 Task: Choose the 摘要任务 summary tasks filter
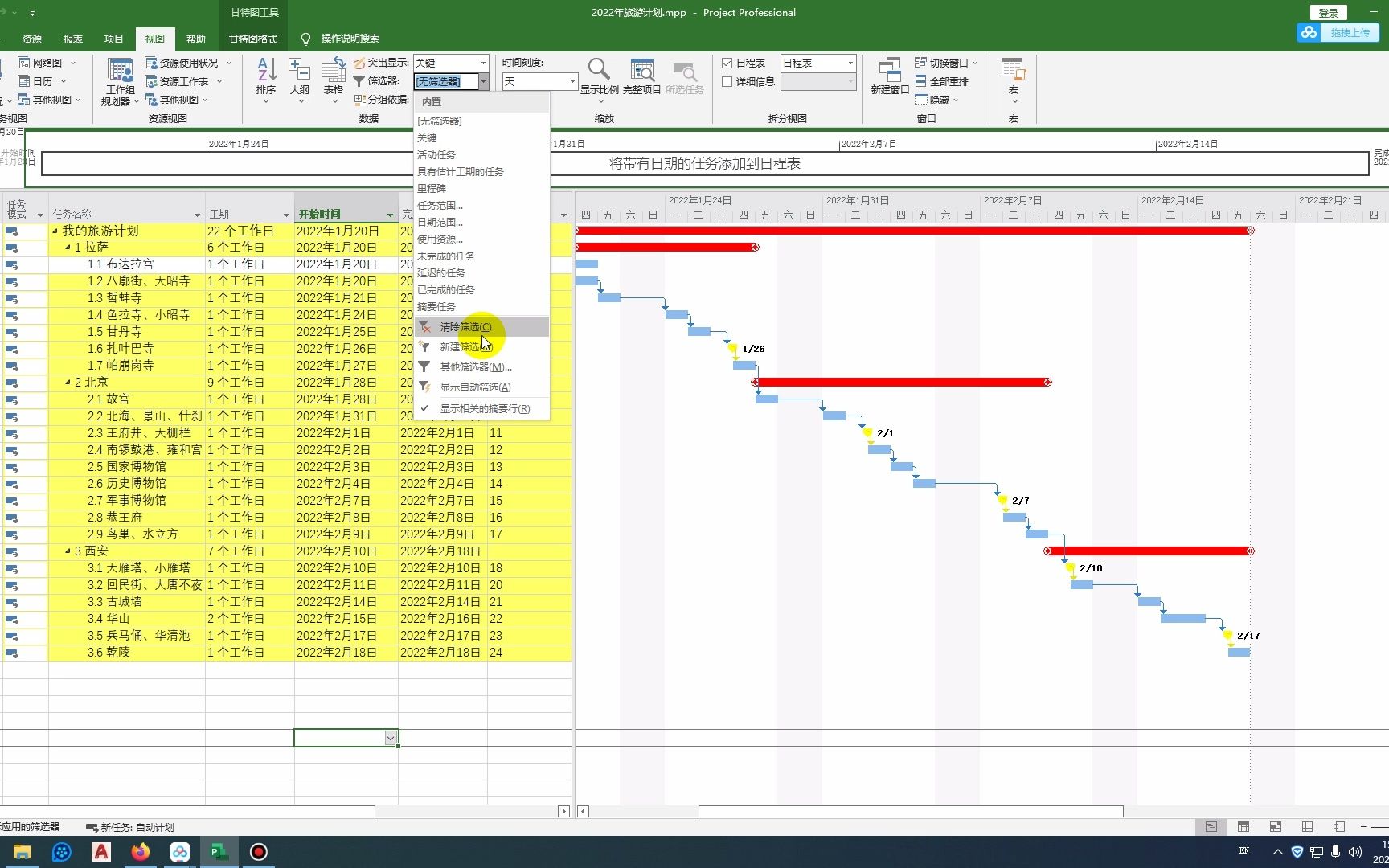pos(481,306)
